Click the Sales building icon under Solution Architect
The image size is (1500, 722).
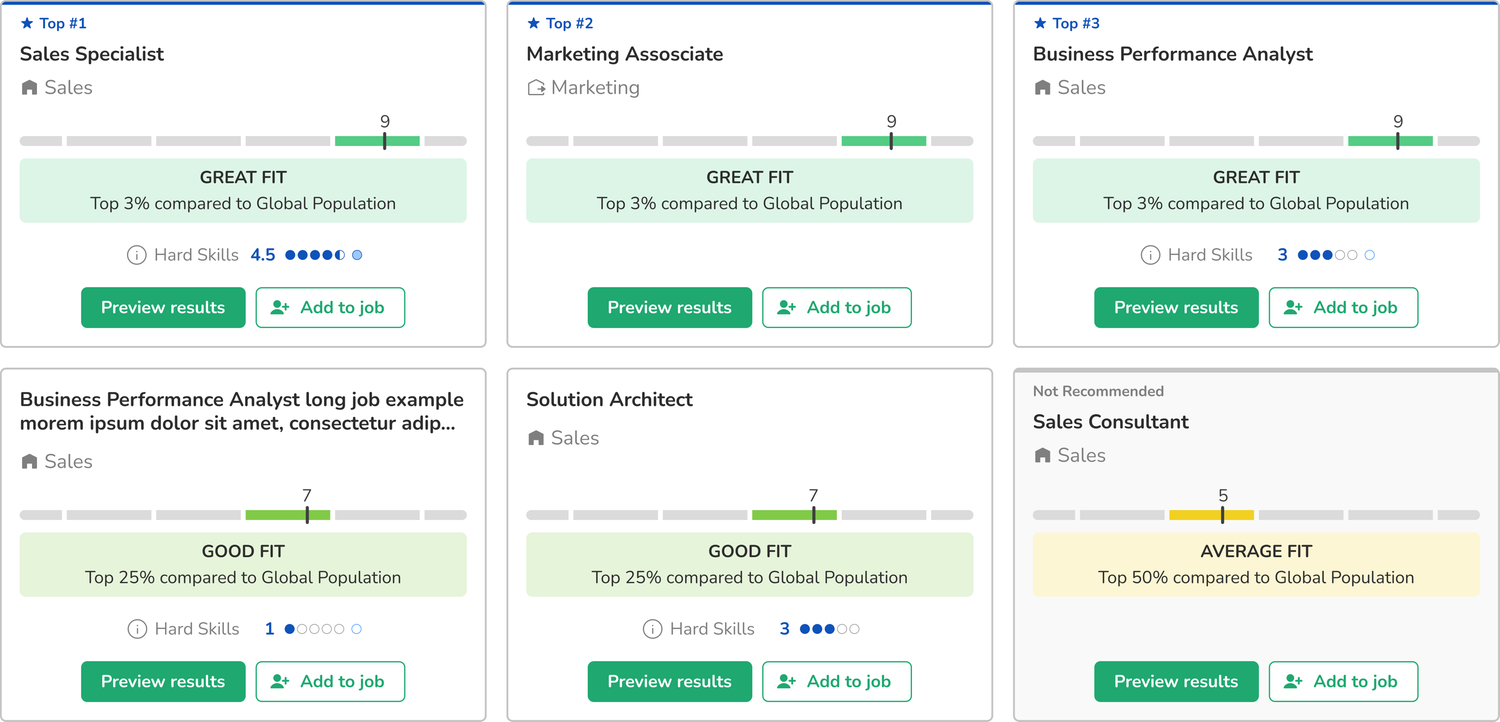tap(536, 438)
